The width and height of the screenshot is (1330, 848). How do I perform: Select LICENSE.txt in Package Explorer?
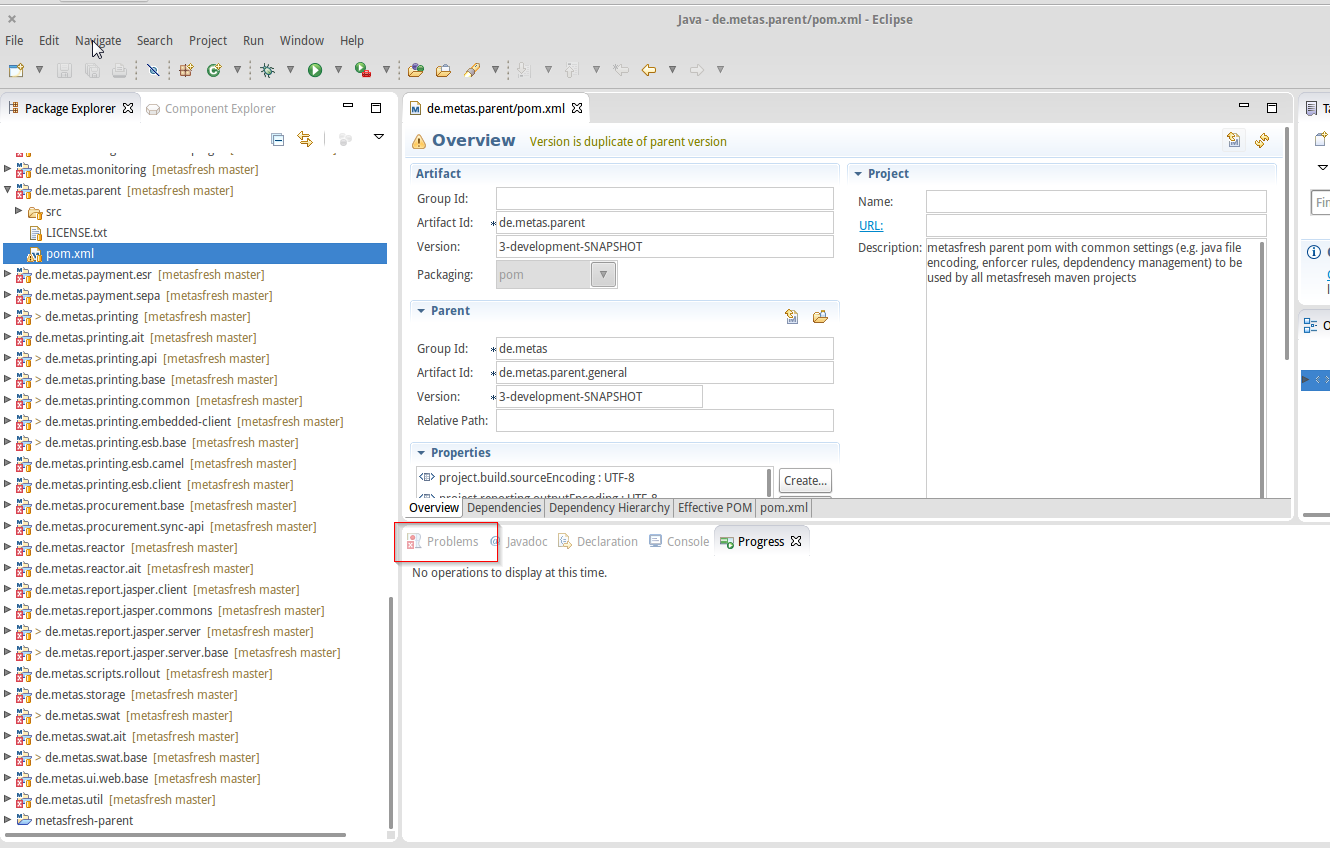(76, 232)
